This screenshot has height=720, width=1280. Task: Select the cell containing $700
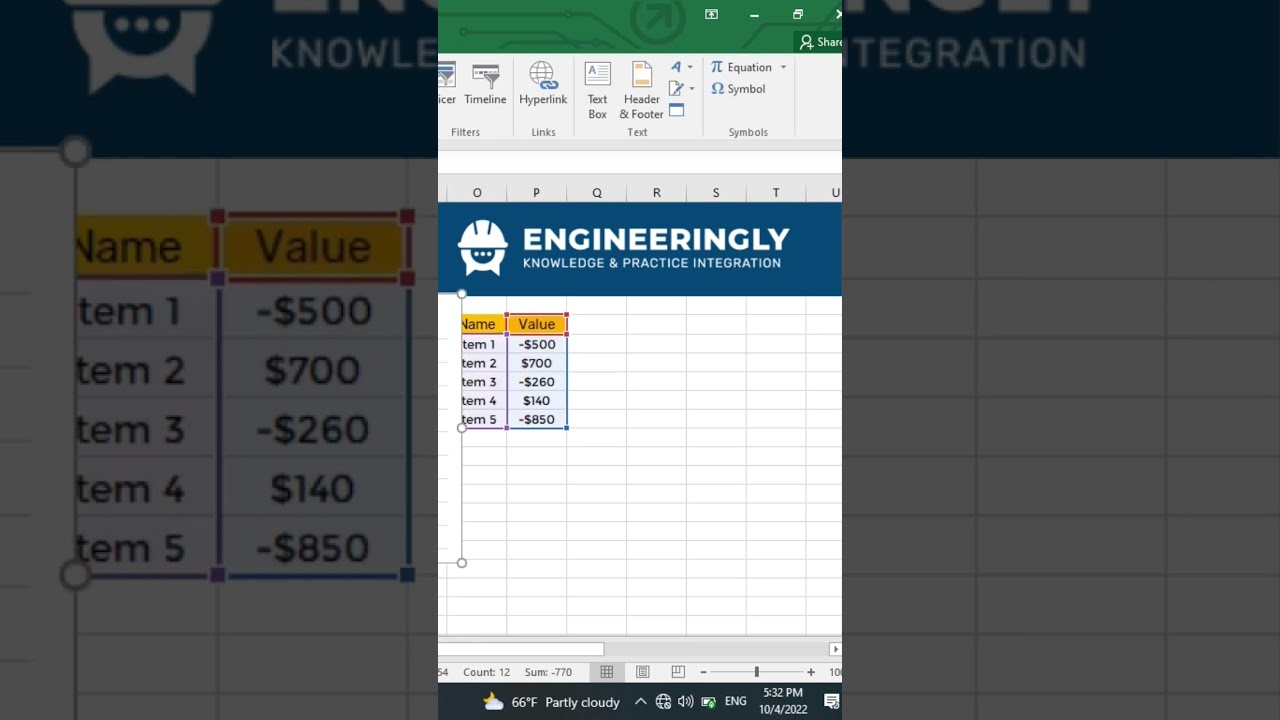point(537,363)
